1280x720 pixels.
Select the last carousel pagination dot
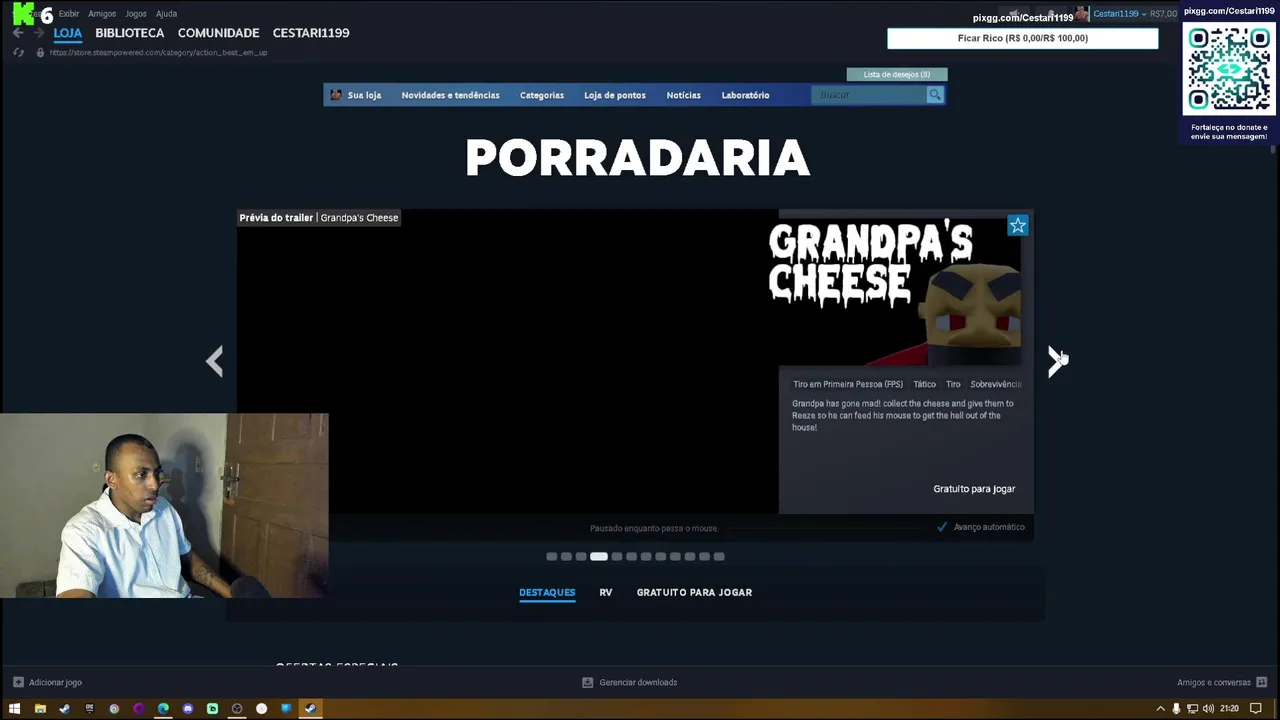pyautogui.click(x=719, y=556)
